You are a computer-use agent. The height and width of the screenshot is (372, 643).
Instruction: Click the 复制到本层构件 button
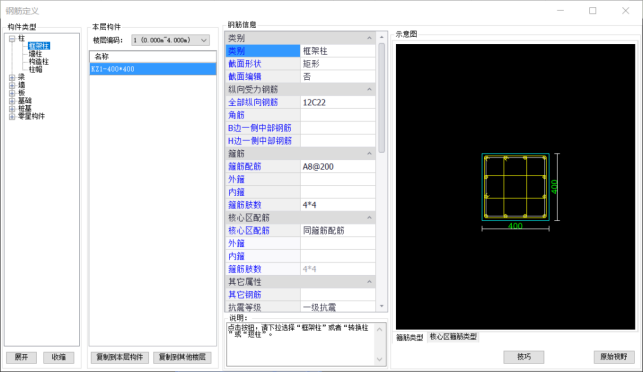[120, 357]
